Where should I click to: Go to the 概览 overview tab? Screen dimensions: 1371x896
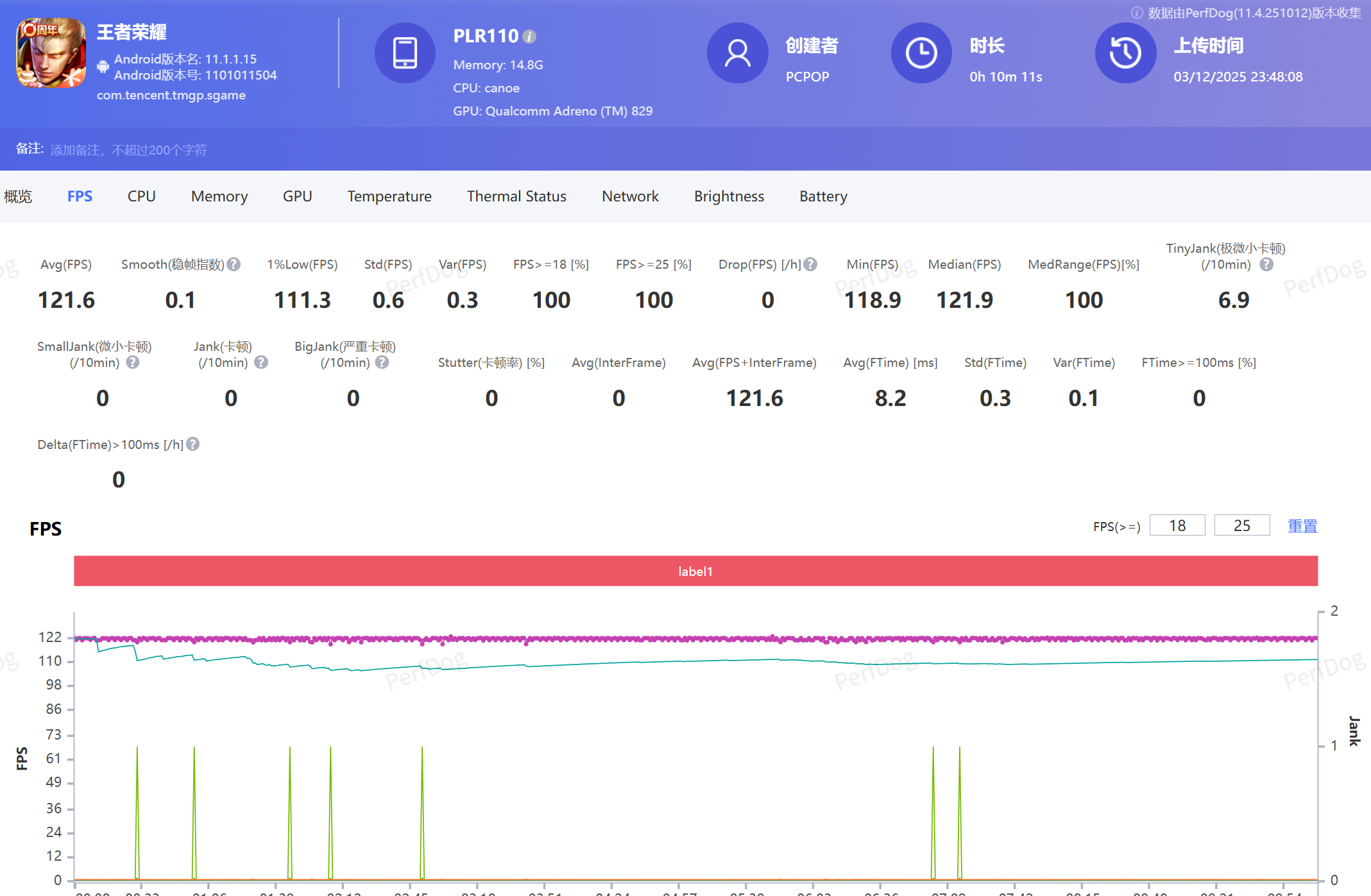[x=18, y=196]
